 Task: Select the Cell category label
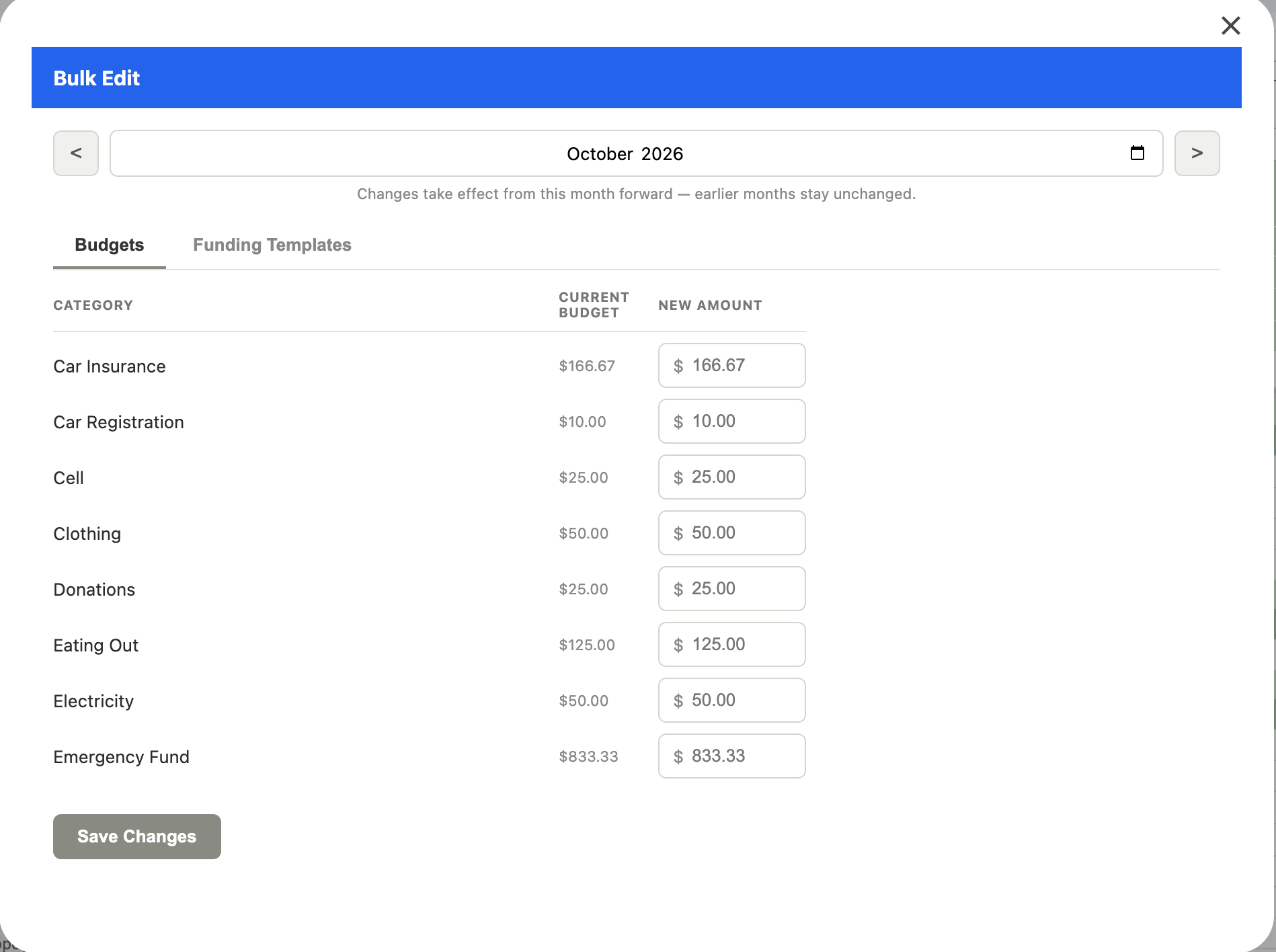68,478
